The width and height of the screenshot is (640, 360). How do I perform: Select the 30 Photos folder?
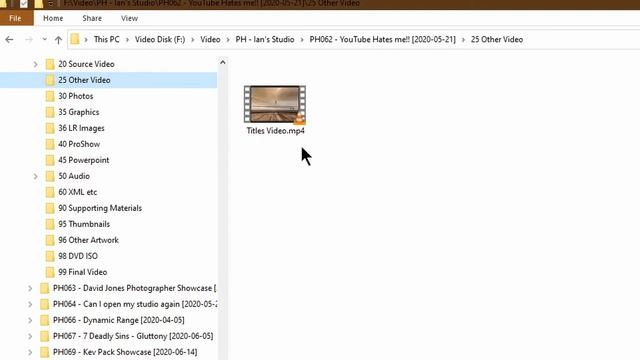coord(76,96)
